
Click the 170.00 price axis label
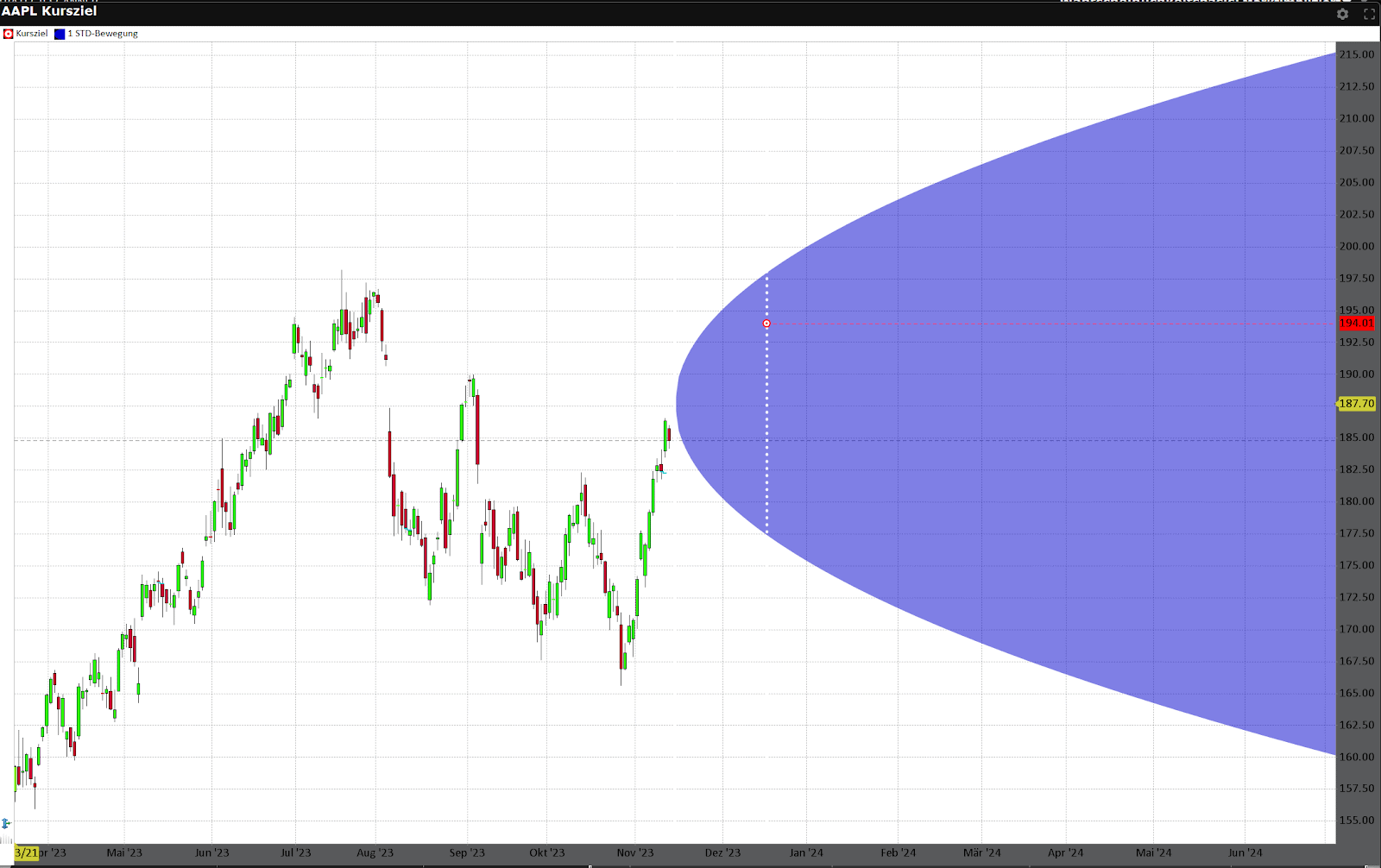pos(1356,629)
